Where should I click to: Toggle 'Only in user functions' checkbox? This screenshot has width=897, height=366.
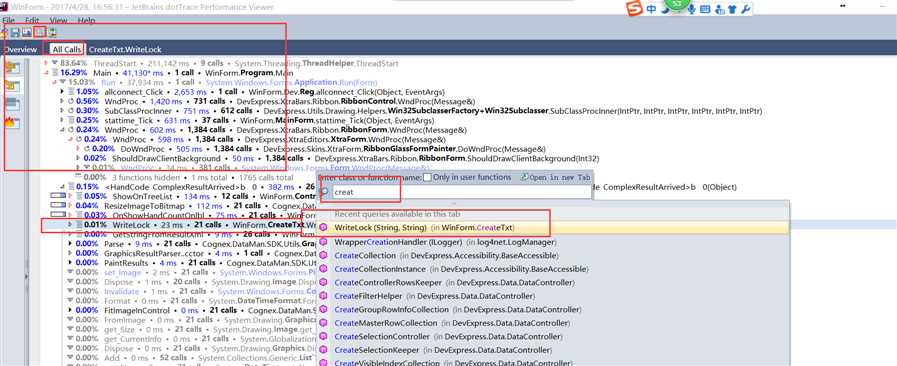[428, 177]
